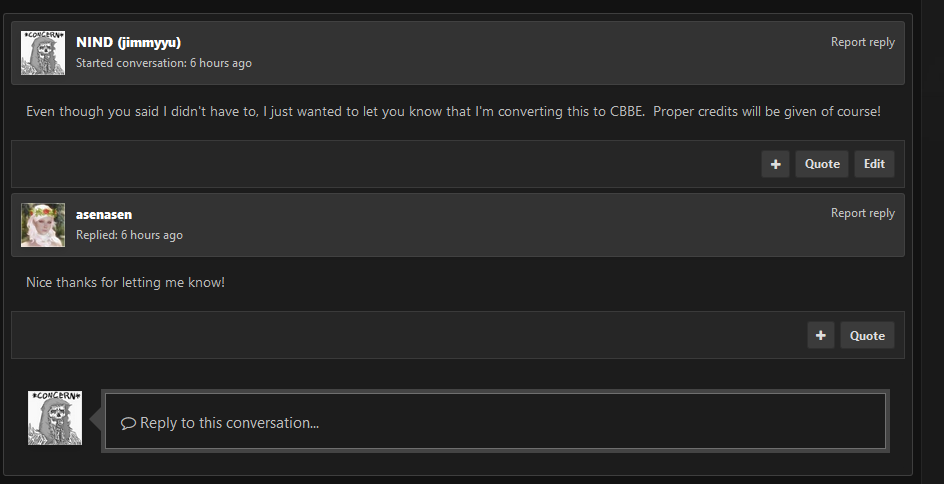Report the reply from NIND
This screenshot has height=484, width=944.
click(x=863, y=42)
